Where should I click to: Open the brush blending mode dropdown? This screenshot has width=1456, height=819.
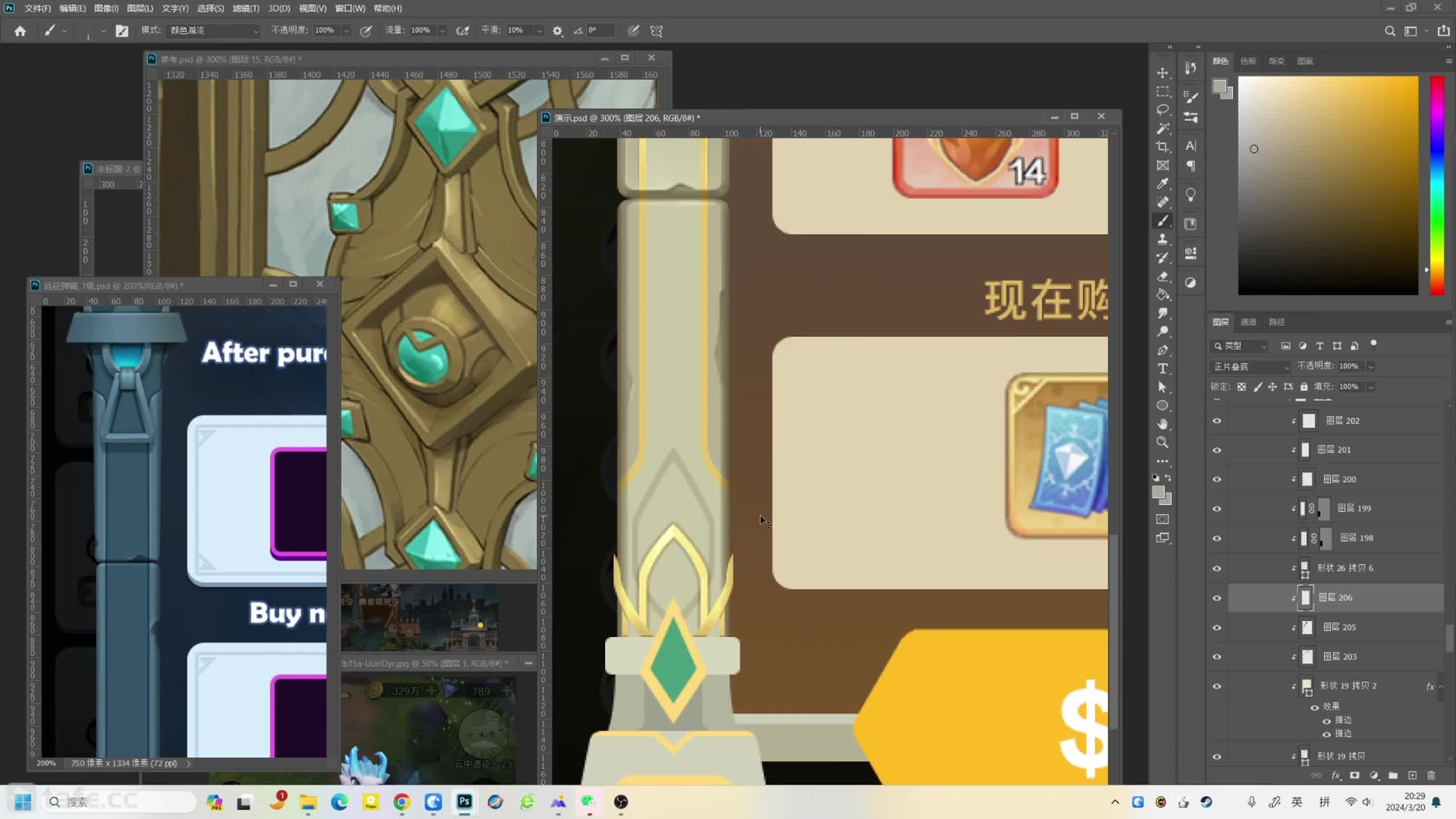(x=214, y=31)
